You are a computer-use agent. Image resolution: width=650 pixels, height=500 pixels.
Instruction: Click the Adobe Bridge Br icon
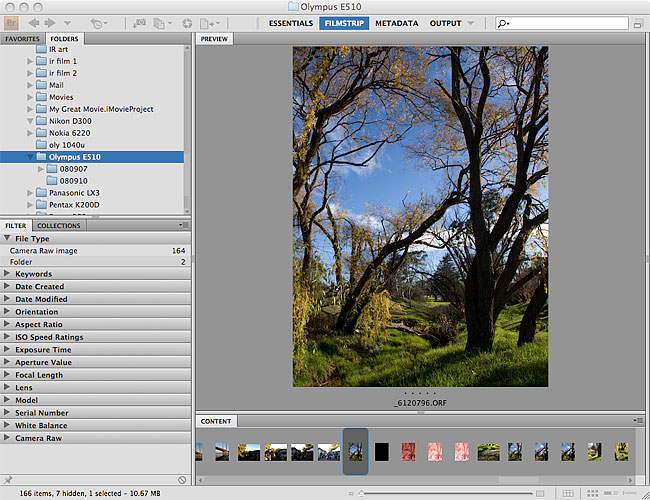pos(13,22)
